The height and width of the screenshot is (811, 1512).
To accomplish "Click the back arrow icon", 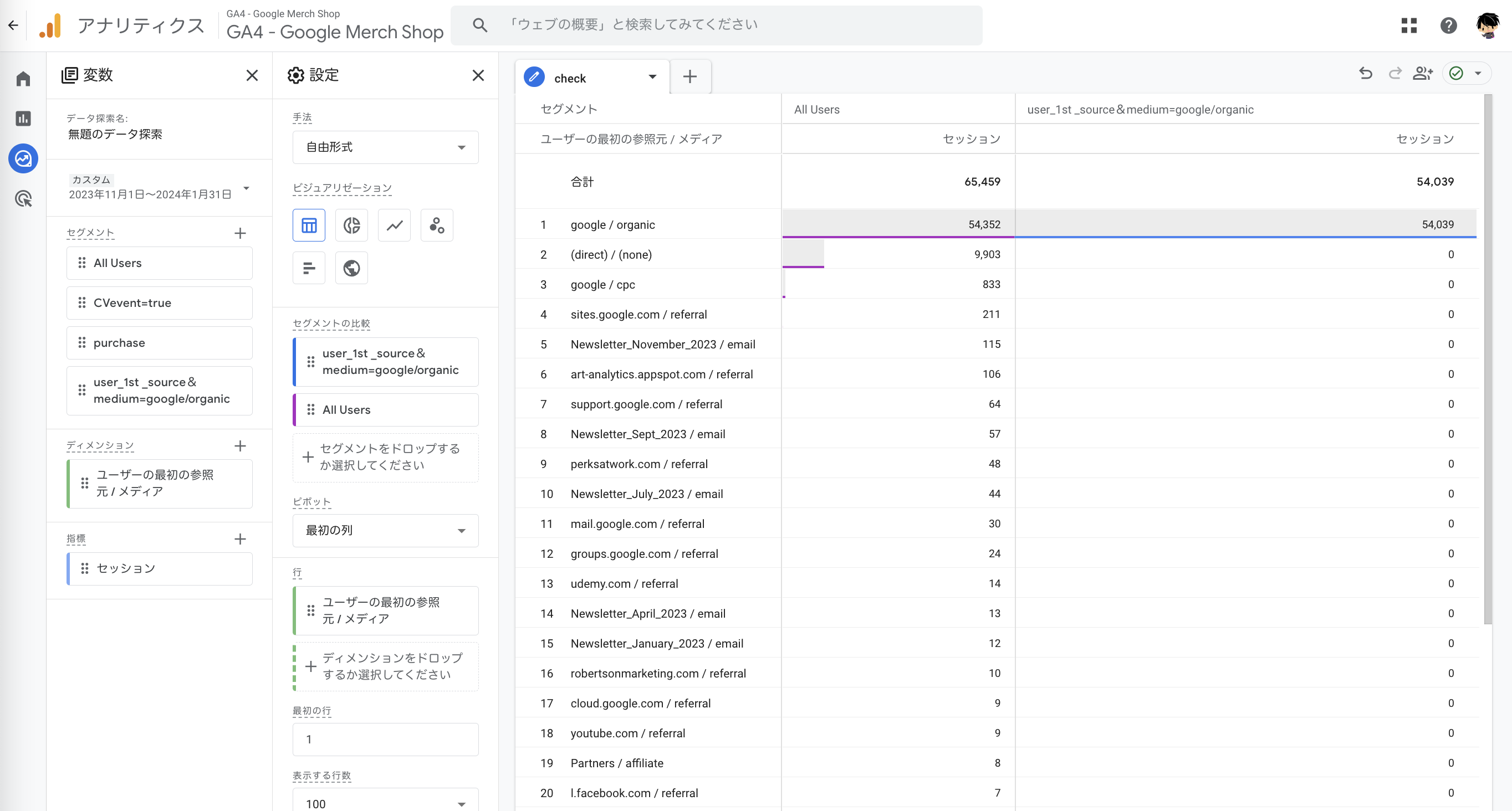I will [x=13, y=25].
